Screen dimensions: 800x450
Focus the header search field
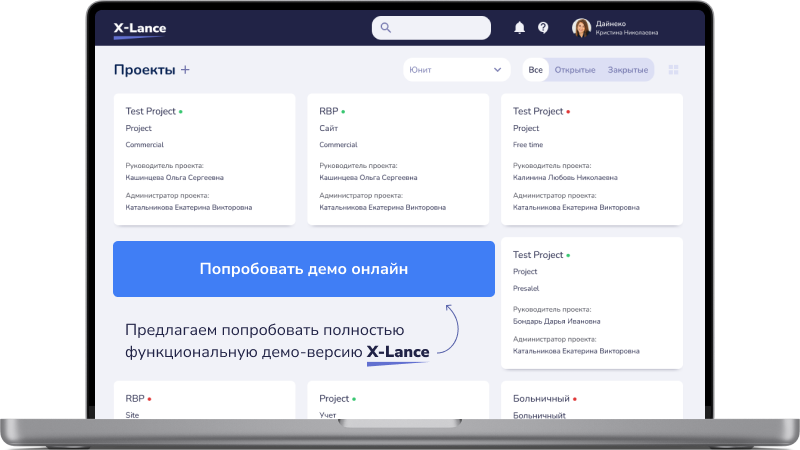pyautogui.click(x=431, y=28)
